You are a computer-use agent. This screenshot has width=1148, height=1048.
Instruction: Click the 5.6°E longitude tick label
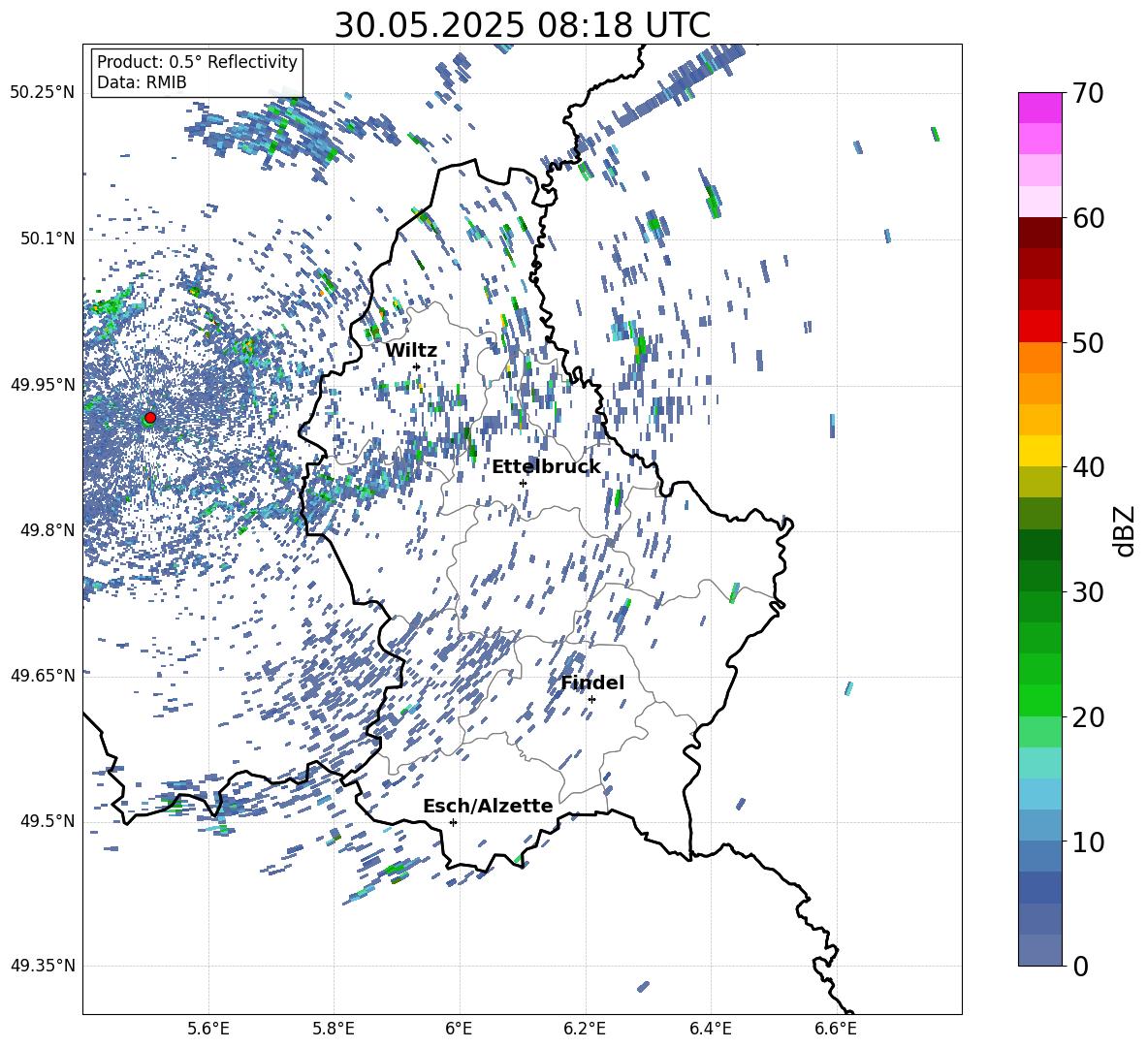pyautogui.click(x=207, y=1029)
